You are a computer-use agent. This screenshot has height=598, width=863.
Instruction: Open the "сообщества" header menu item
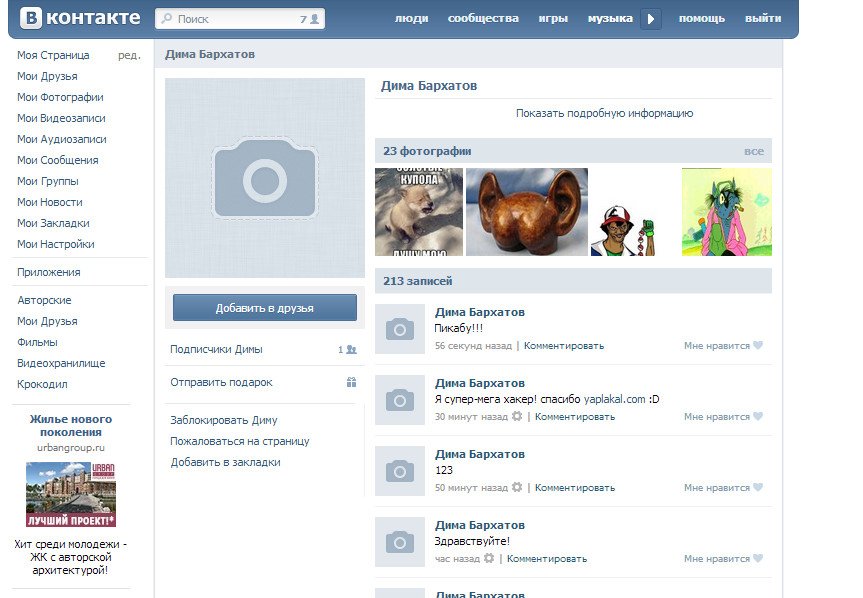pos(483,19)
